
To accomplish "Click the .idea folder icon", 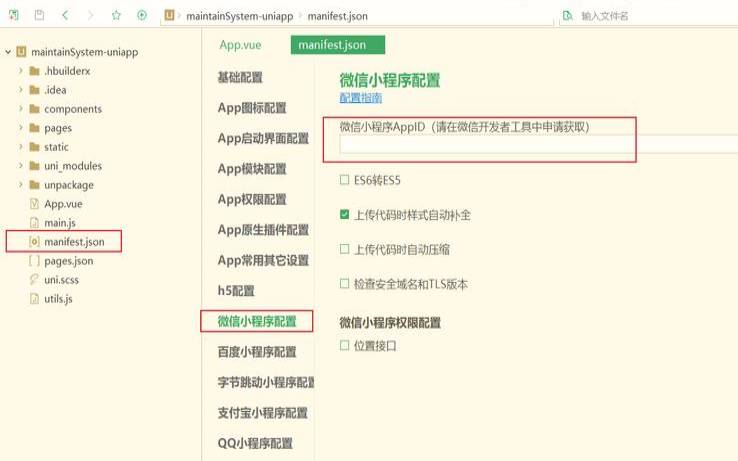I will (x=34, y=90).
